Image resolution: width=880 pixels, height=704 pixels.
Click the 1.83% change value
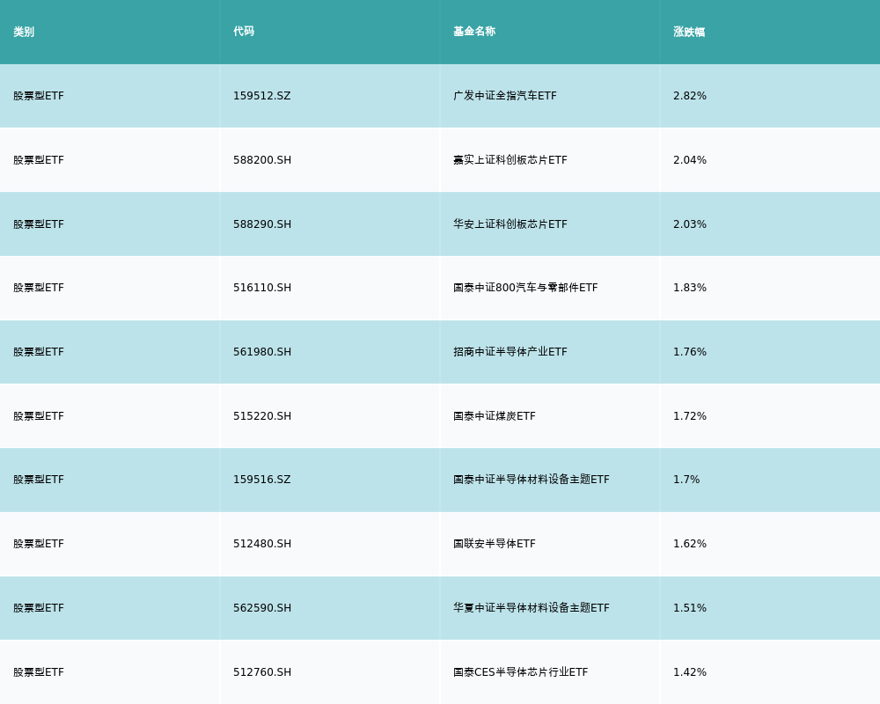[x=690, y=287]
